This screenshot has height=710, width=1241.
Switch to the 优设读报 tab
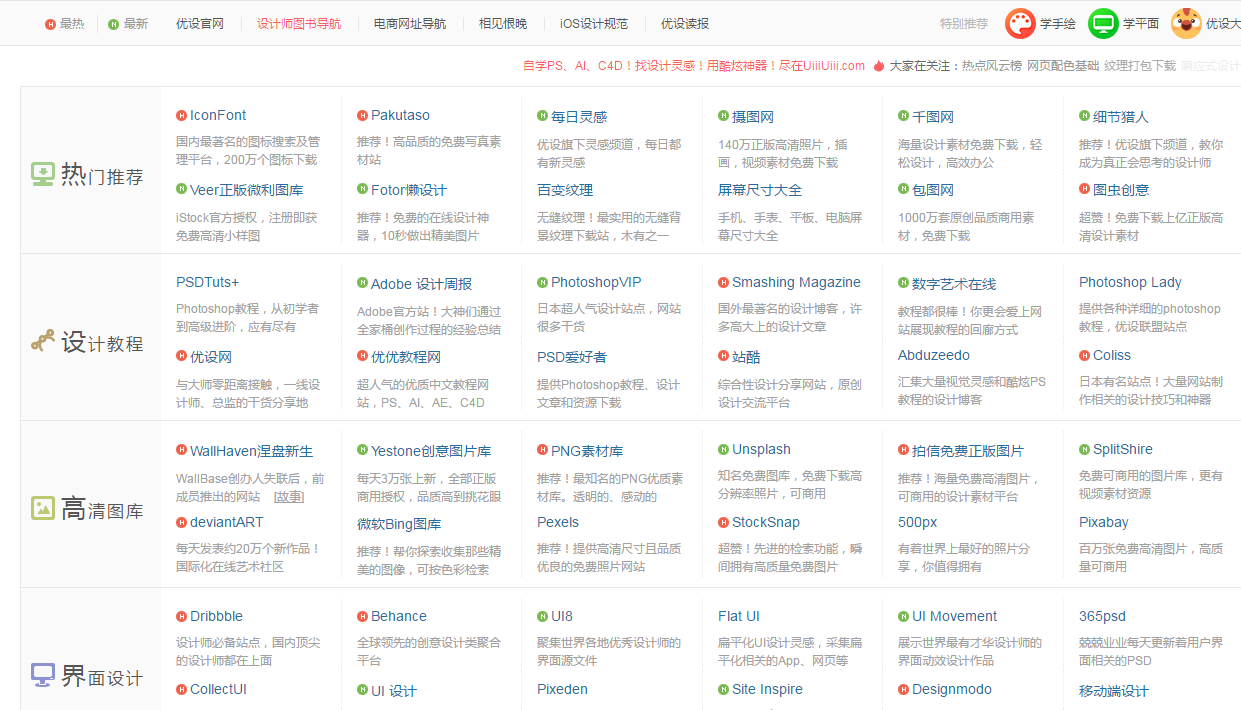(x=685, y=24)
